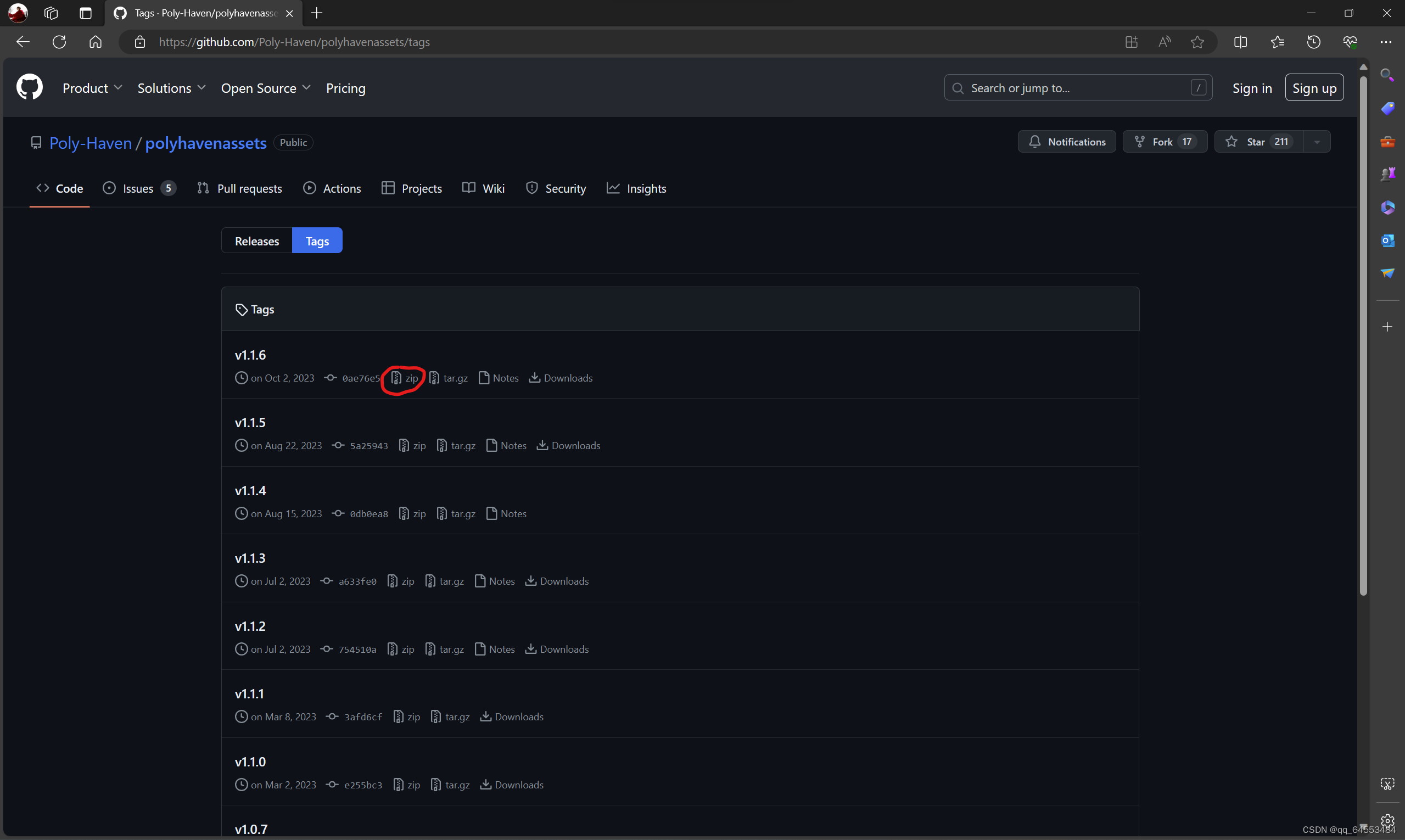This screenshot has width=1405, height=840.
Task: Open the Issues tab
Action: [x=139, y=188]
